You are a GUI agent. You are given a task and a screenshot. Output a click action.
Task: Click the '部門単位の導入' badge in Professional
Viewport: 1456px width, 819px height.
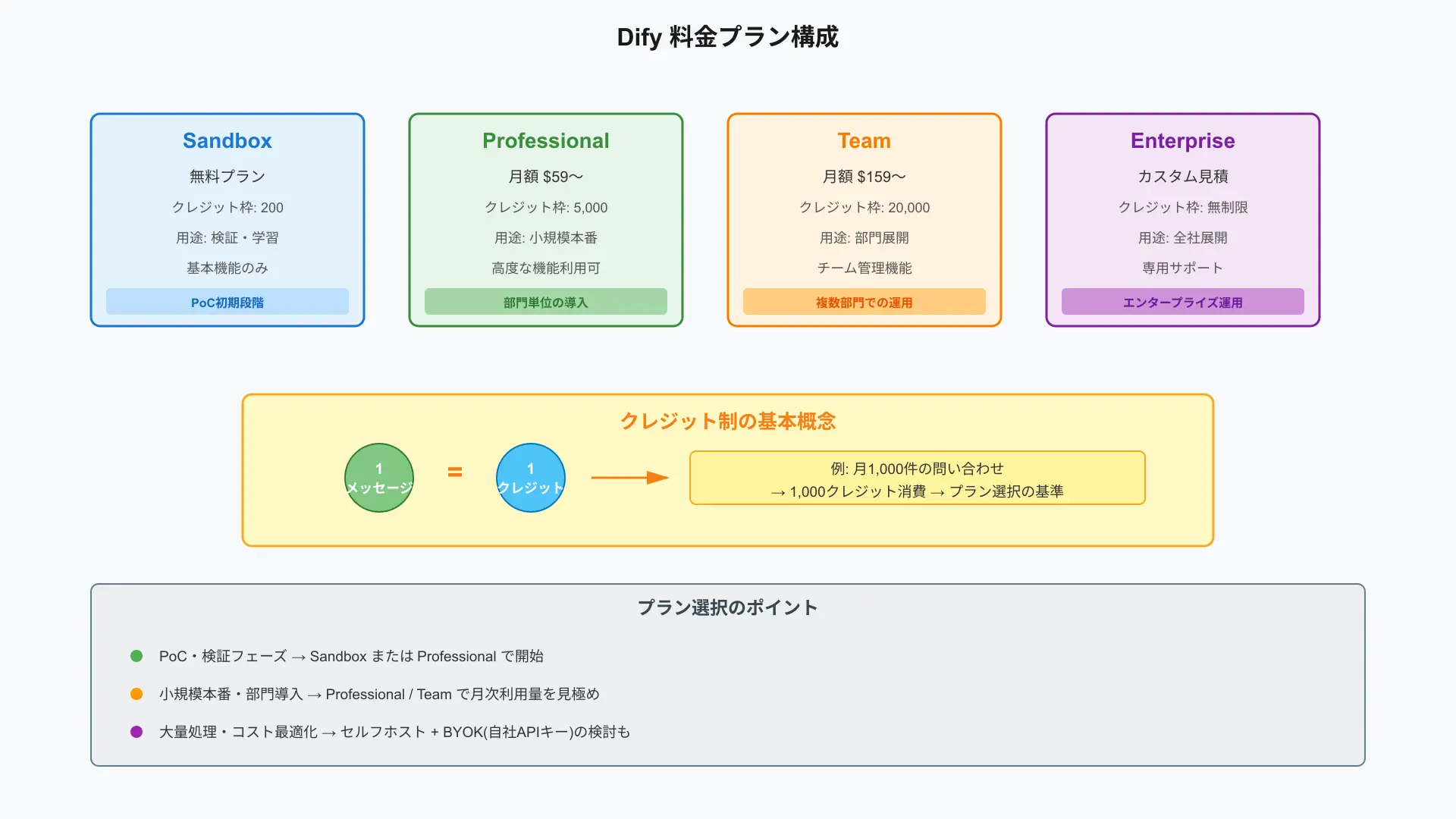point(546,302)
